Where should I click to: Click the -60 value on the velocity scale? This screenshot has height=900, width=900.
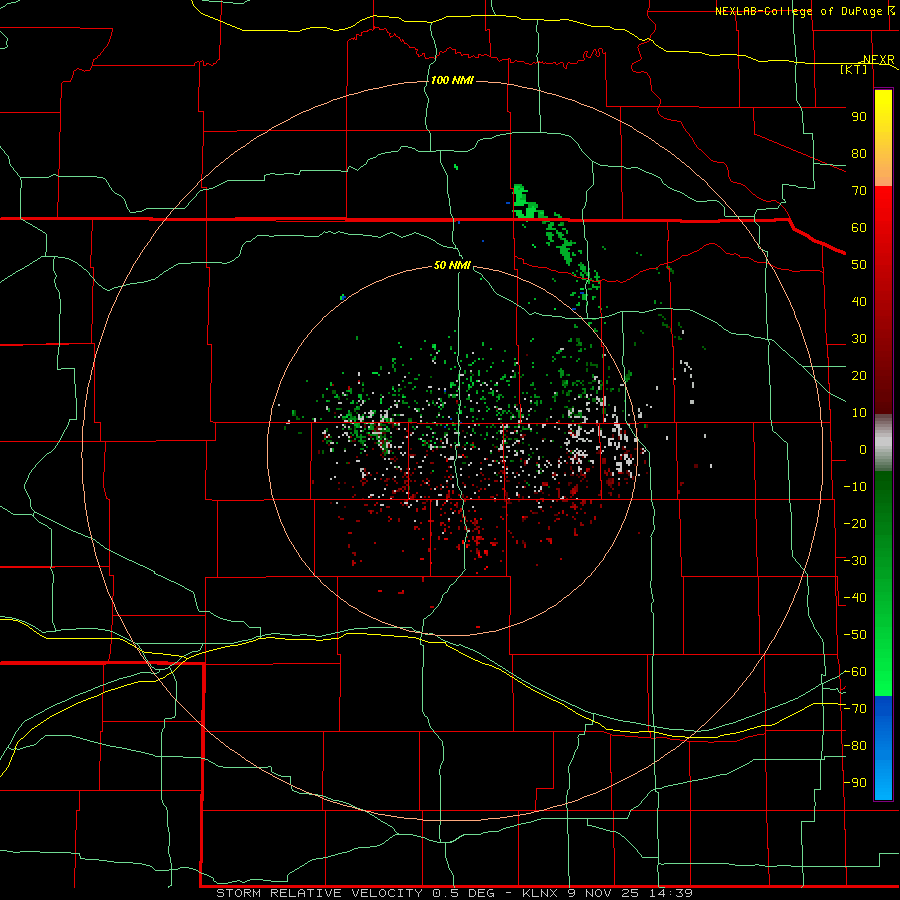(855, 672)
